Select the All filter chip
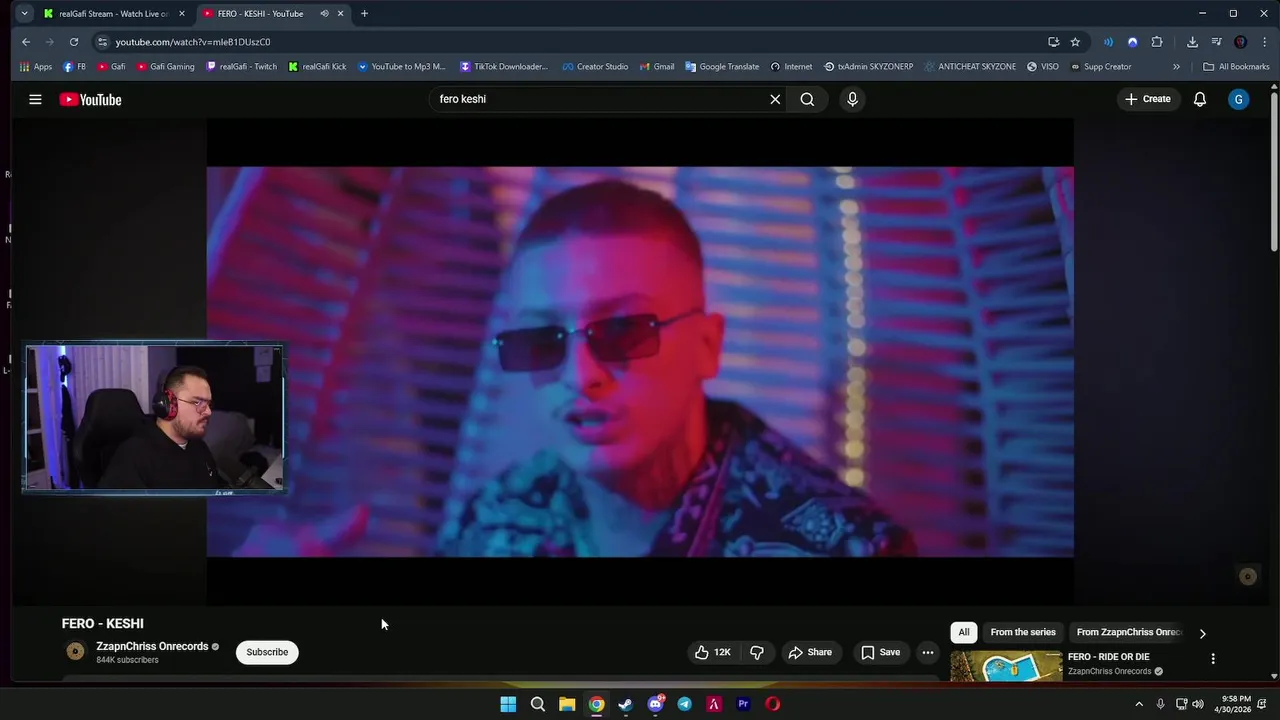This screenshot has height=720, width=1280. point(964,632)
